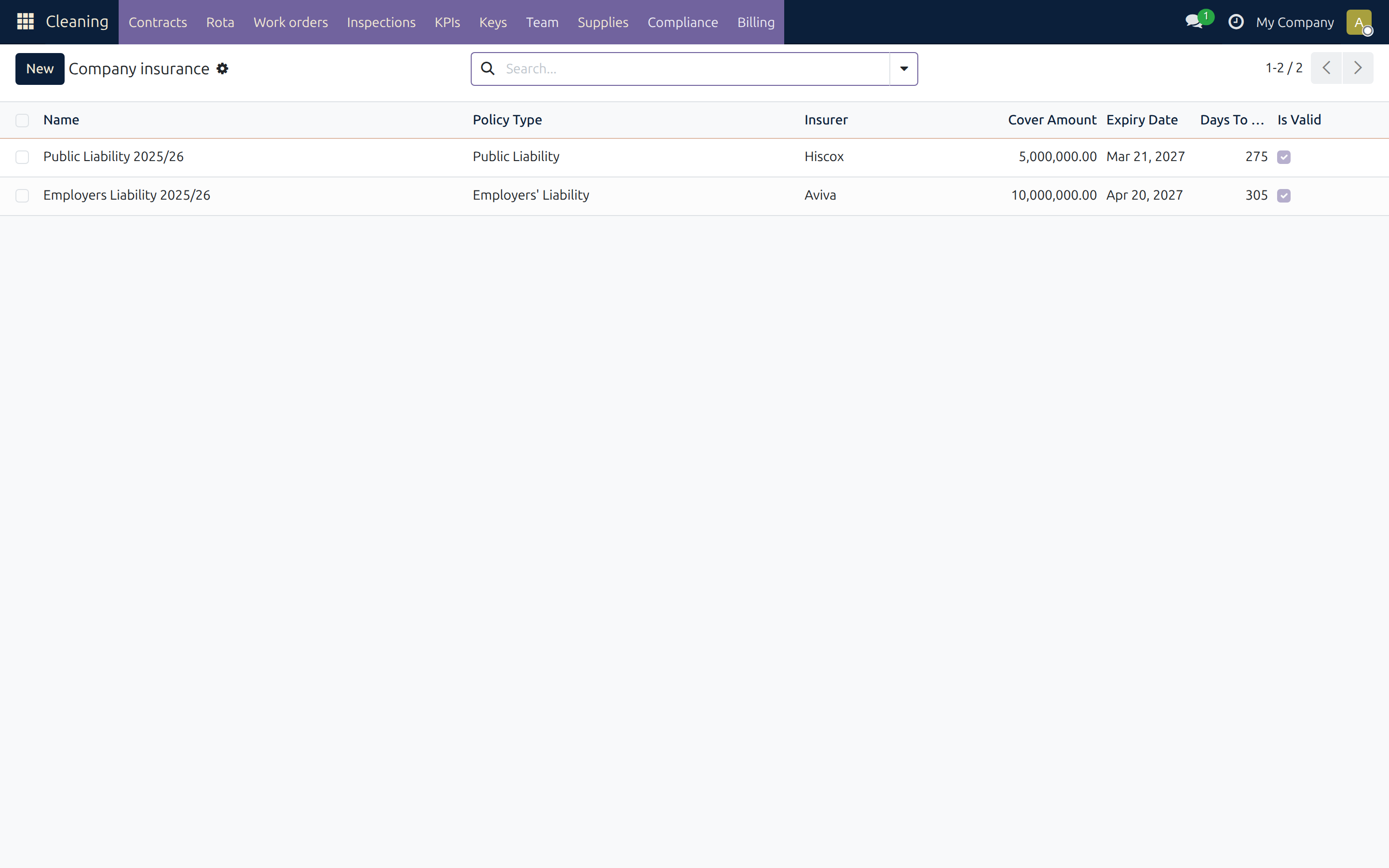Open the Billing menu

[x=755, y=22]
